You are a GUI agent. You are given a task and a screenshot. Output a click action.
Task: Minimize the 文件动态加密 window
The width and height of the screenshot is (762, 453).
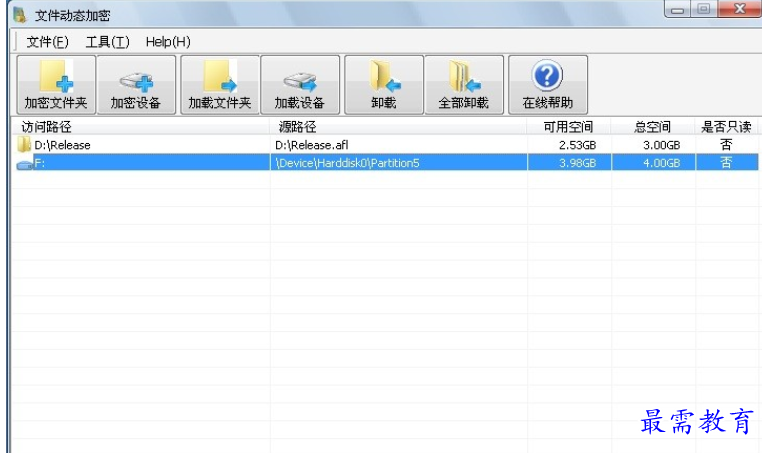pyautogui.click(x=677, y=9)
